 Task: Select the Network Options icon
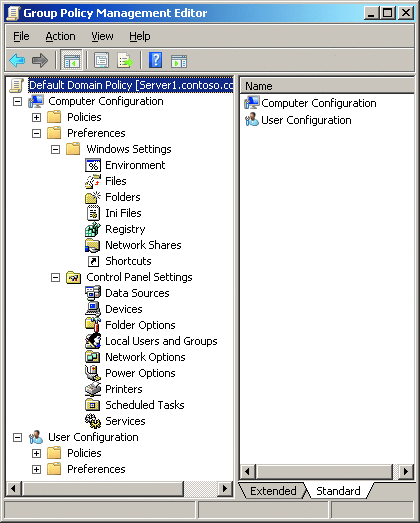click(93, 357)
